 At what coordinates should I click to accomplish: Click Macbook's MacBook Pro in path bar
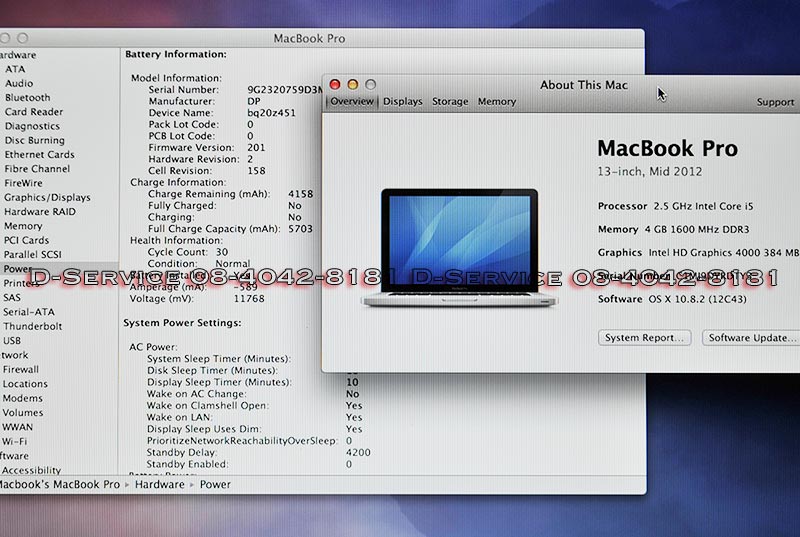tap(60, 484)
